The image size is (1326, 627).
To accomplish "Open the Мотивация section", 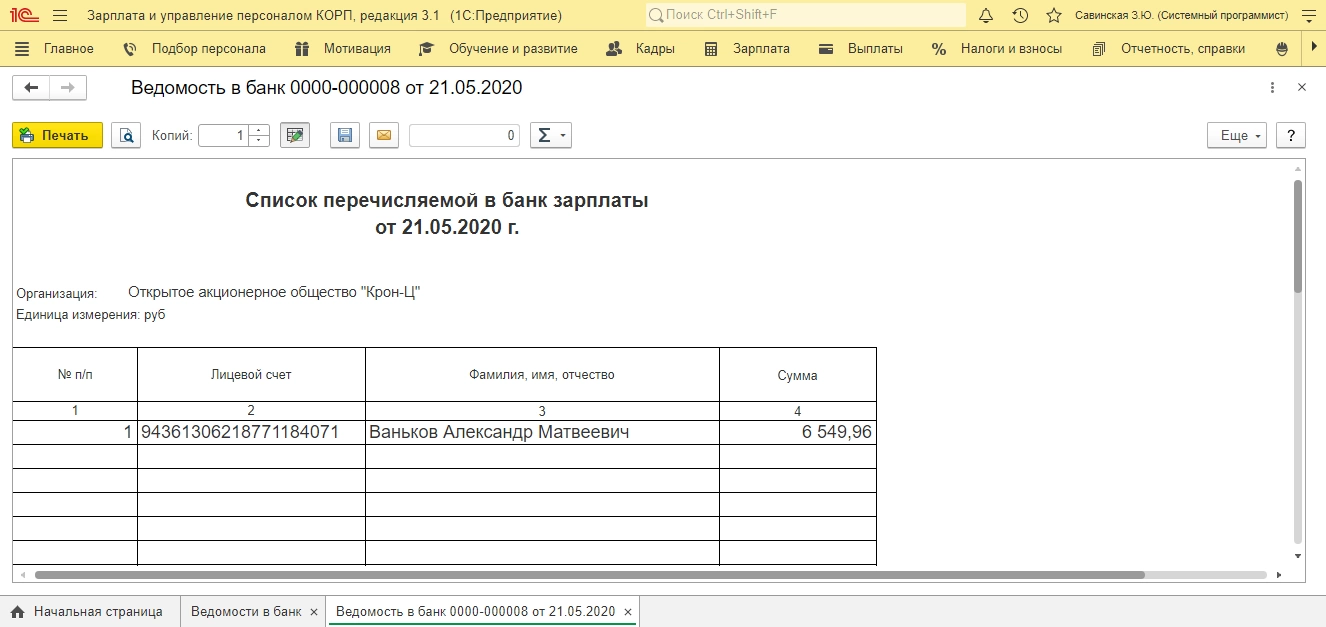I will 343,48.
